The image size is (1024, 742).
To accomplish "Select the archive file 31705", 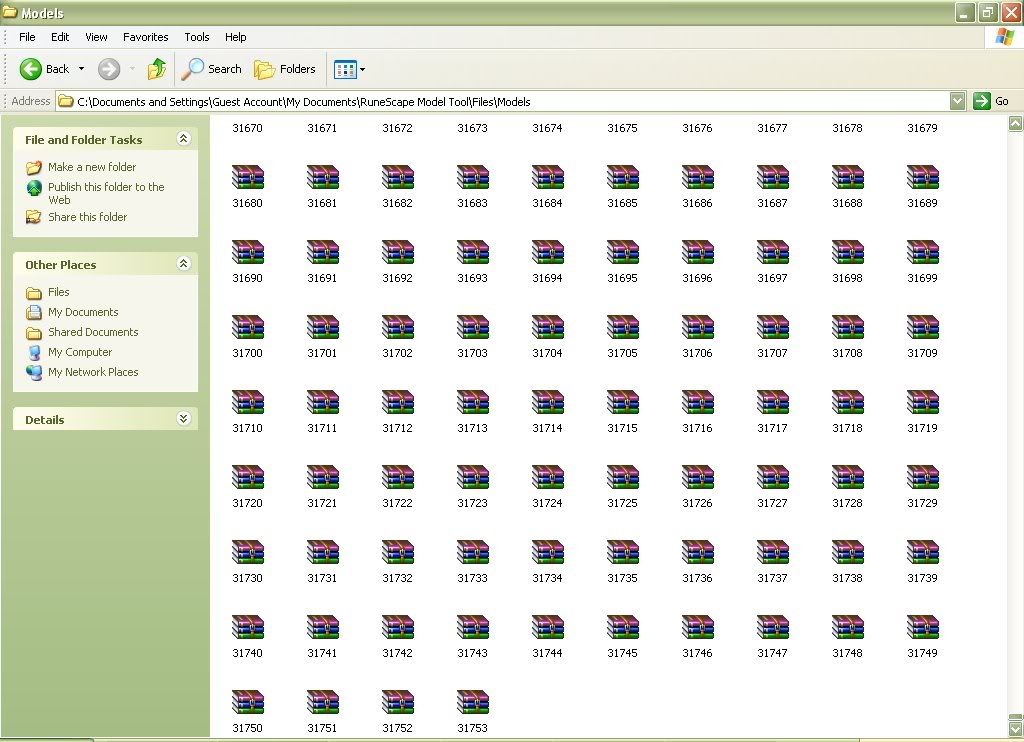I will click(622, 328).
